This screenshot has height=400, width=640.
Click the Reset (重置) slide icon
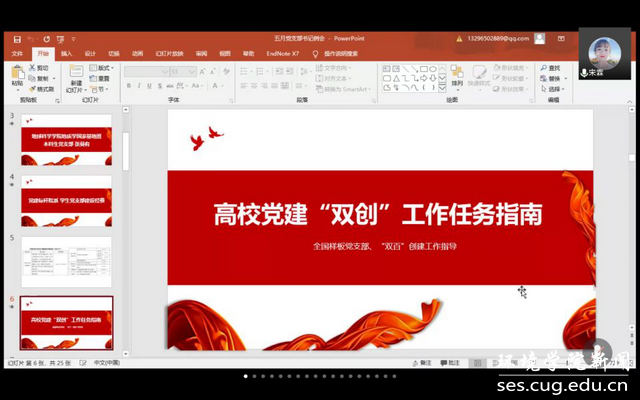pyautogui.click(x=100, y=78)
